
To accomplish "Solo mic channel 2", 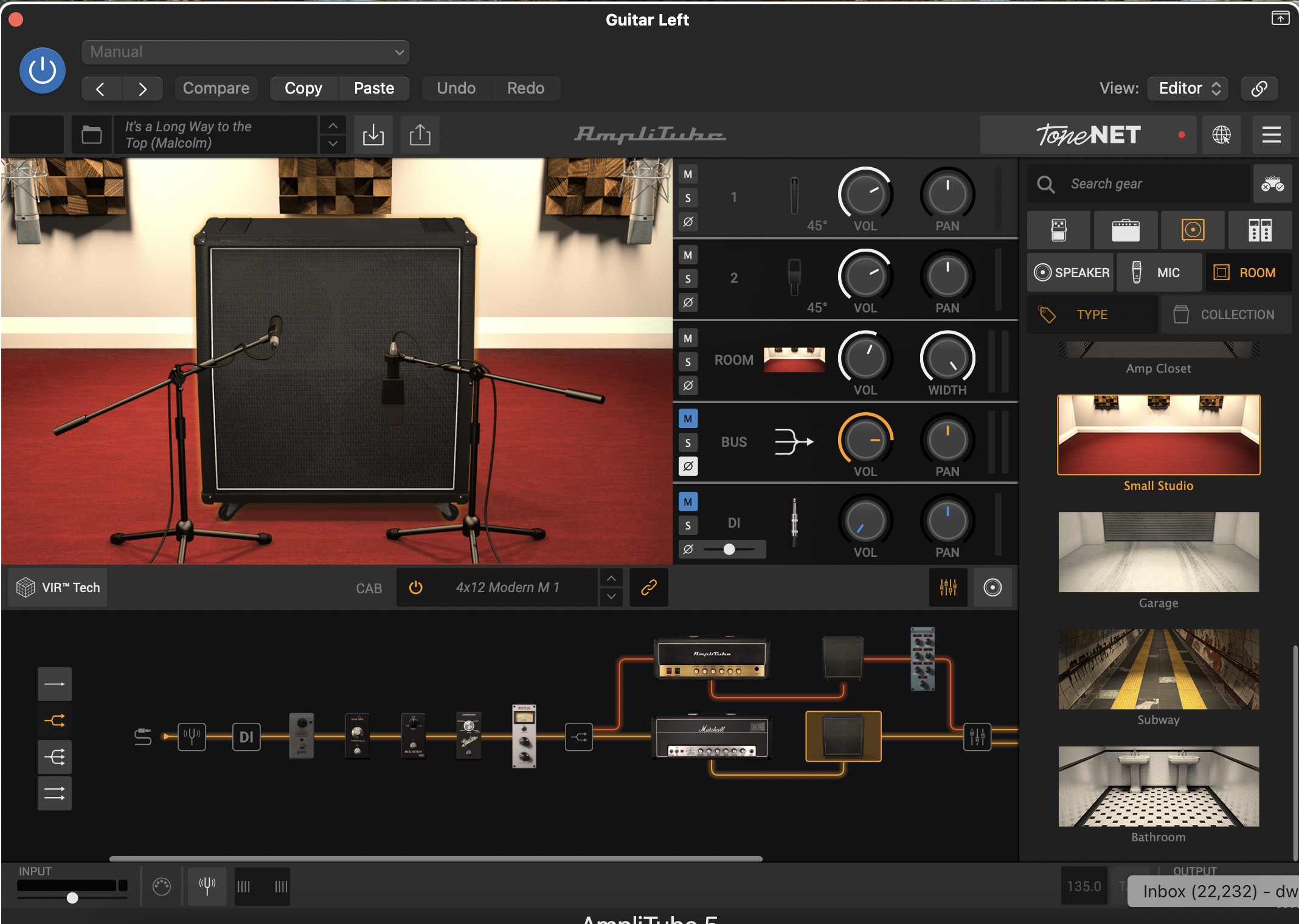I will click(x=688, y=279).
